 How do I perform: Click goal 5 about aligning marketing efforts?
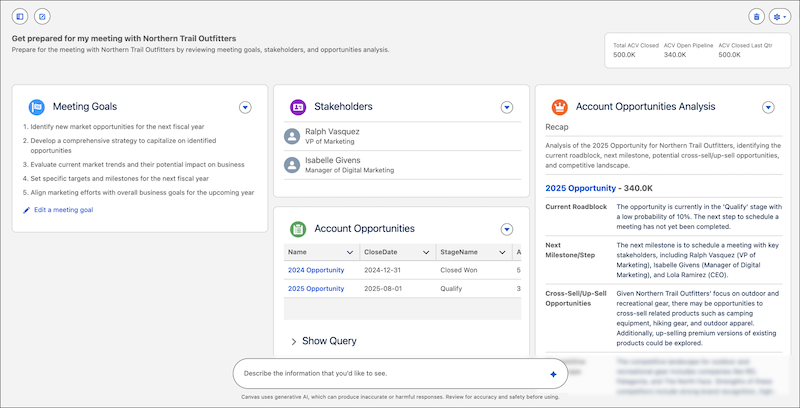coord(142,193)
